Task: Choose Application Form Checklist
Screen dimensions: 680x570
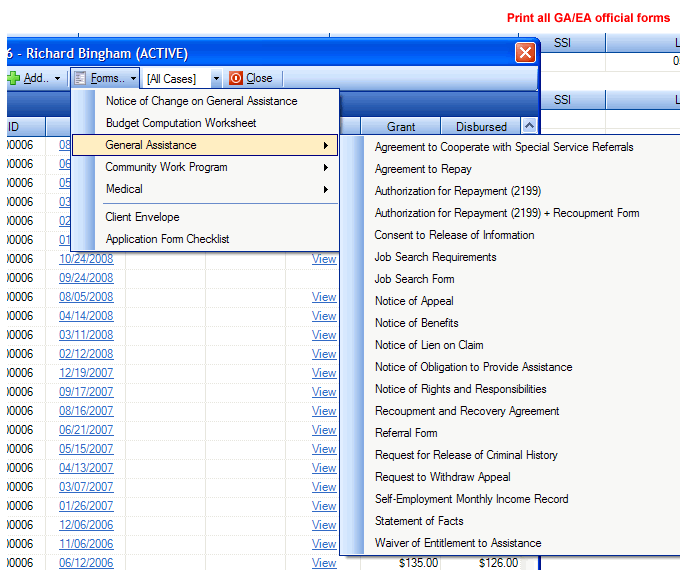Action: [167, 239]
